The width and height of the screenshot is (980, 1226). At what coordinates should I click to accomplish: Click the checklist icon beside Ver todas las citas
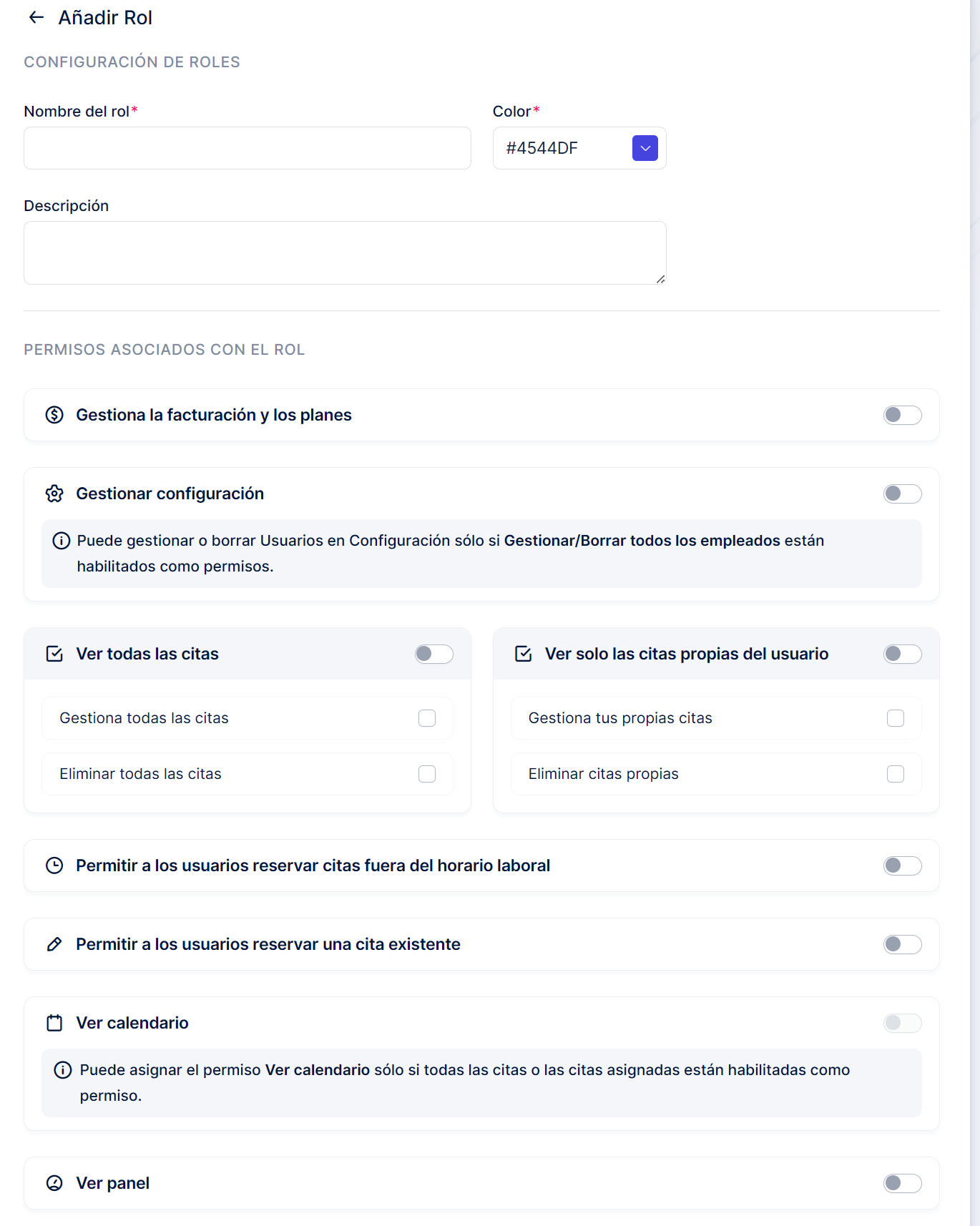tap(54, 654)
